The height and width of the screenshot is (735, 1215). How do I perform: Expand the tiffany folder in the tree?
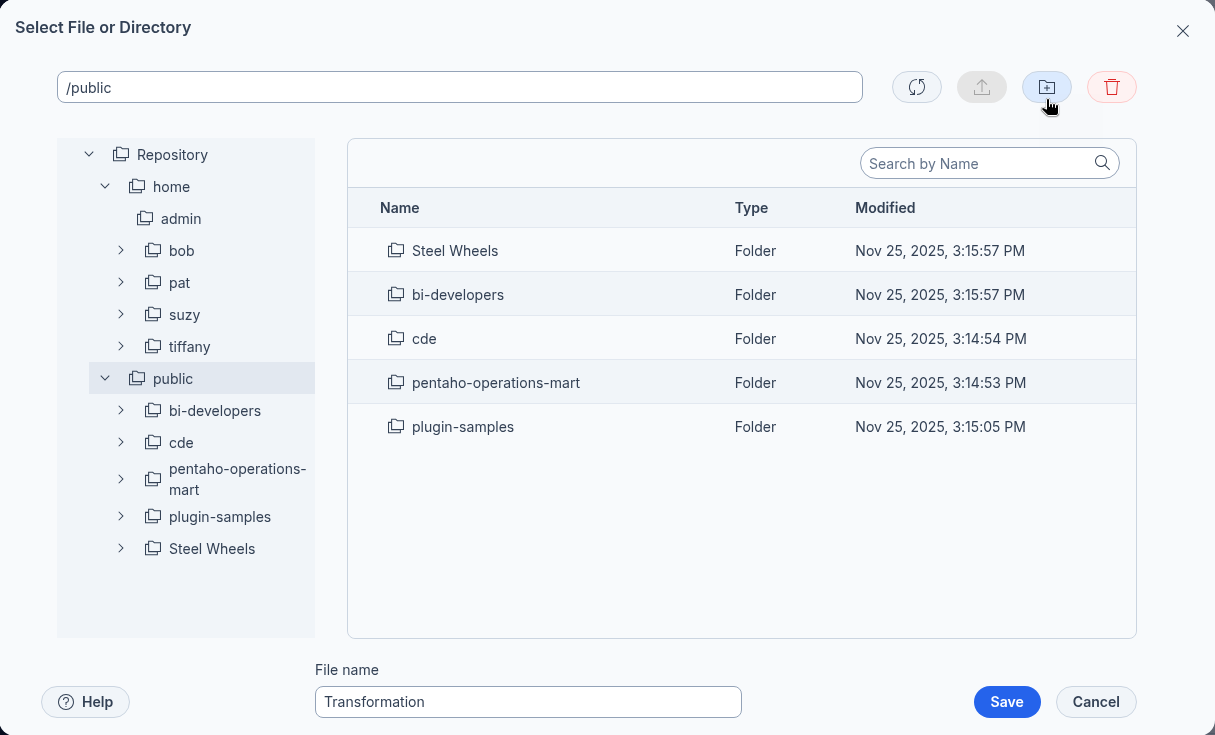121,347
